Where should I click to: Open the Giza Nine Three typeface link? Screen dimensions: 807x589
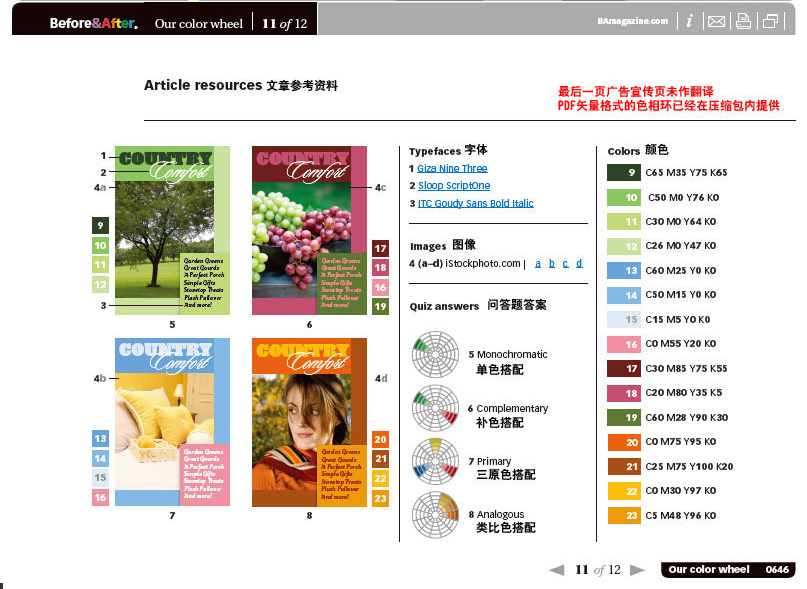(452, 168)
